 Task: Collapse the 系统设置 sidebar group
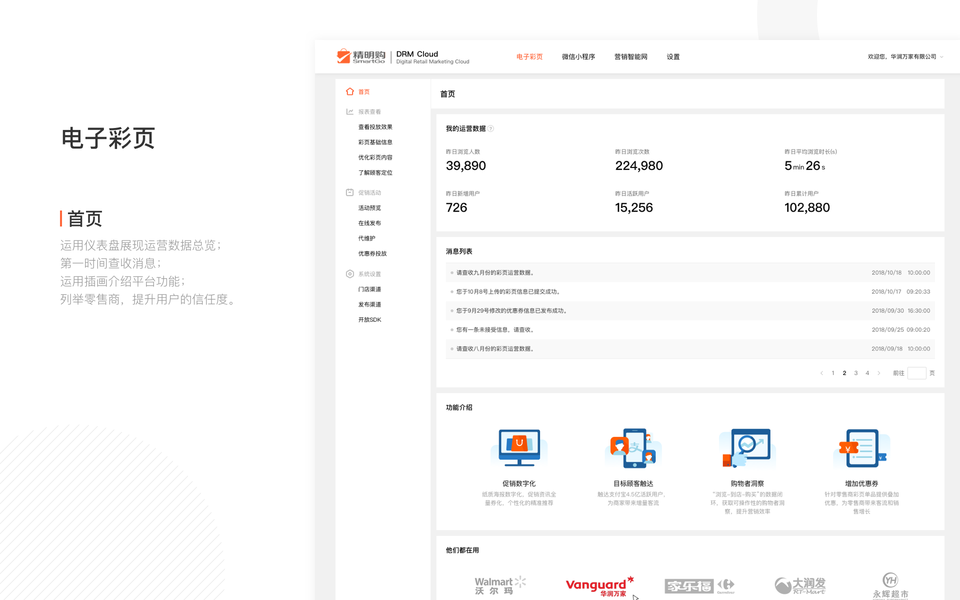[369, 274]
